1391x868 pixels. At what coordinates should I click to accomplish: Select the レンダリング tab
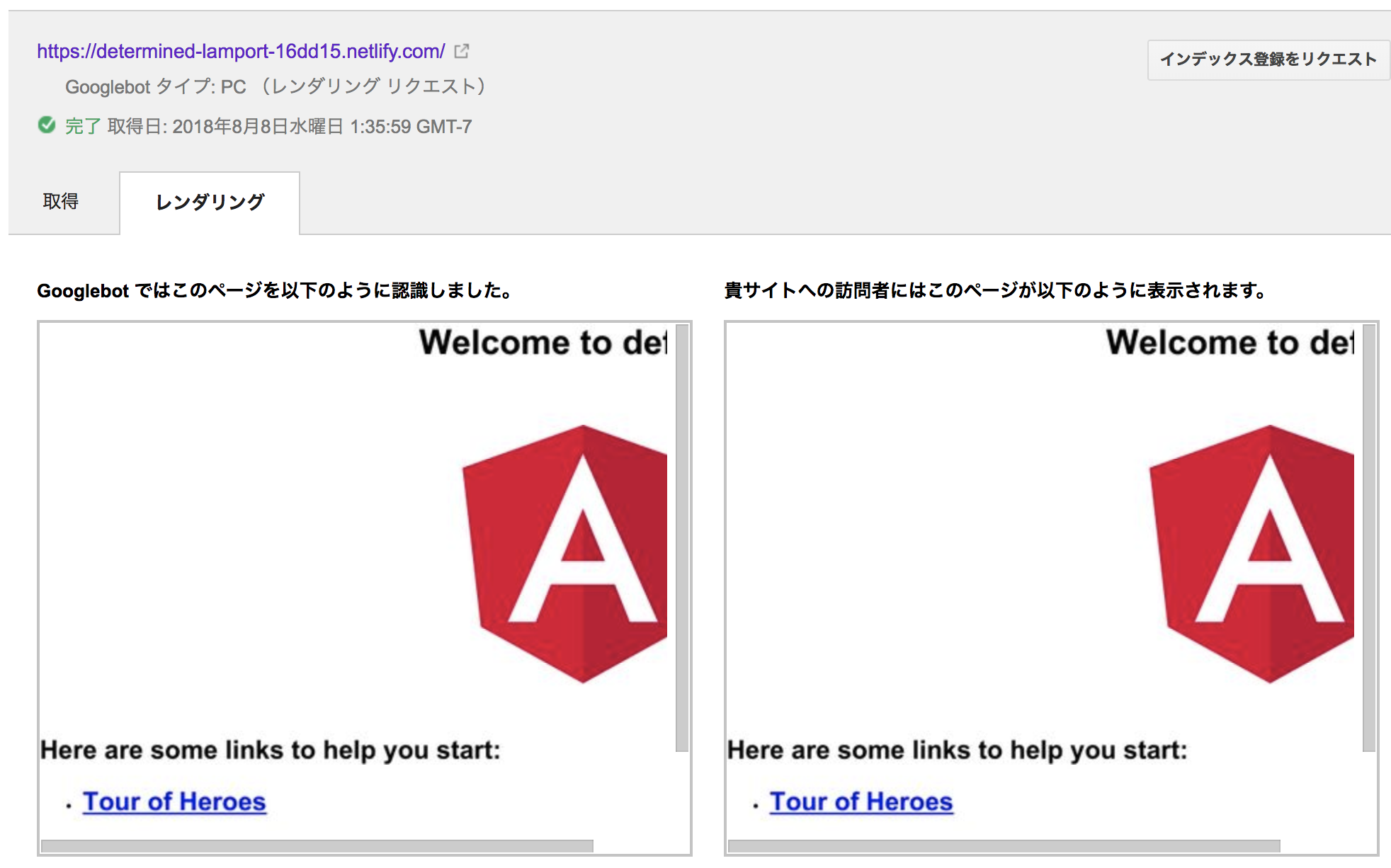tap(210, 202)
